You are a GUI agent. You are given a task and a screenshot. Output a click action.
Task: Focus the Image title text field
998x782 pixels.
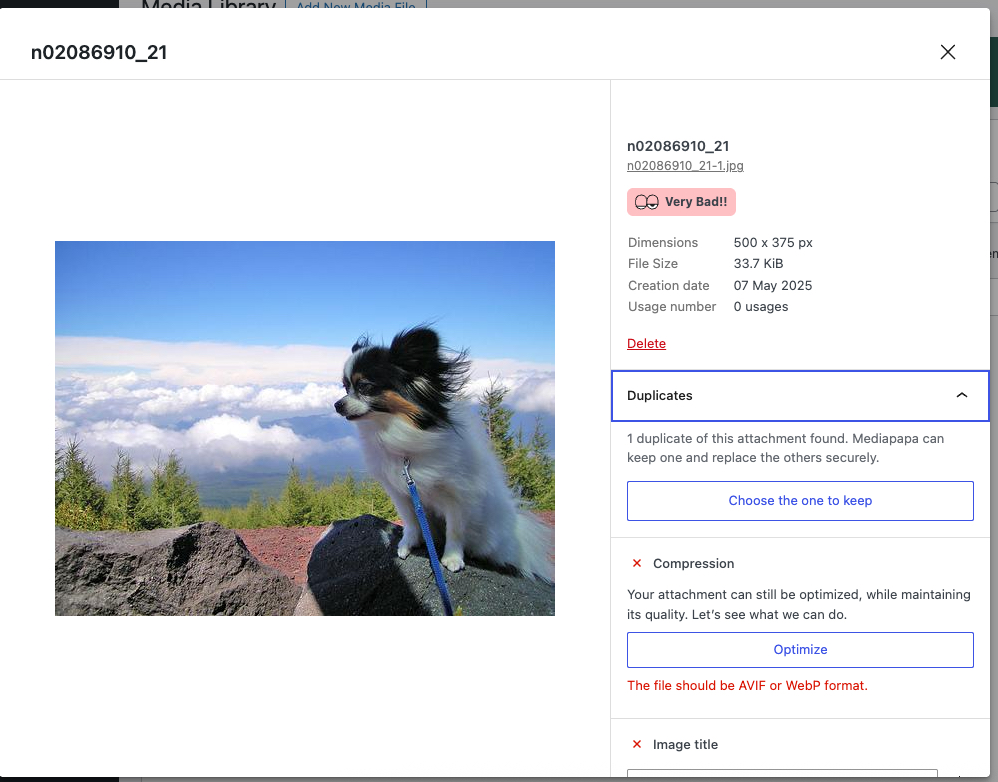(x=782, y=774)
